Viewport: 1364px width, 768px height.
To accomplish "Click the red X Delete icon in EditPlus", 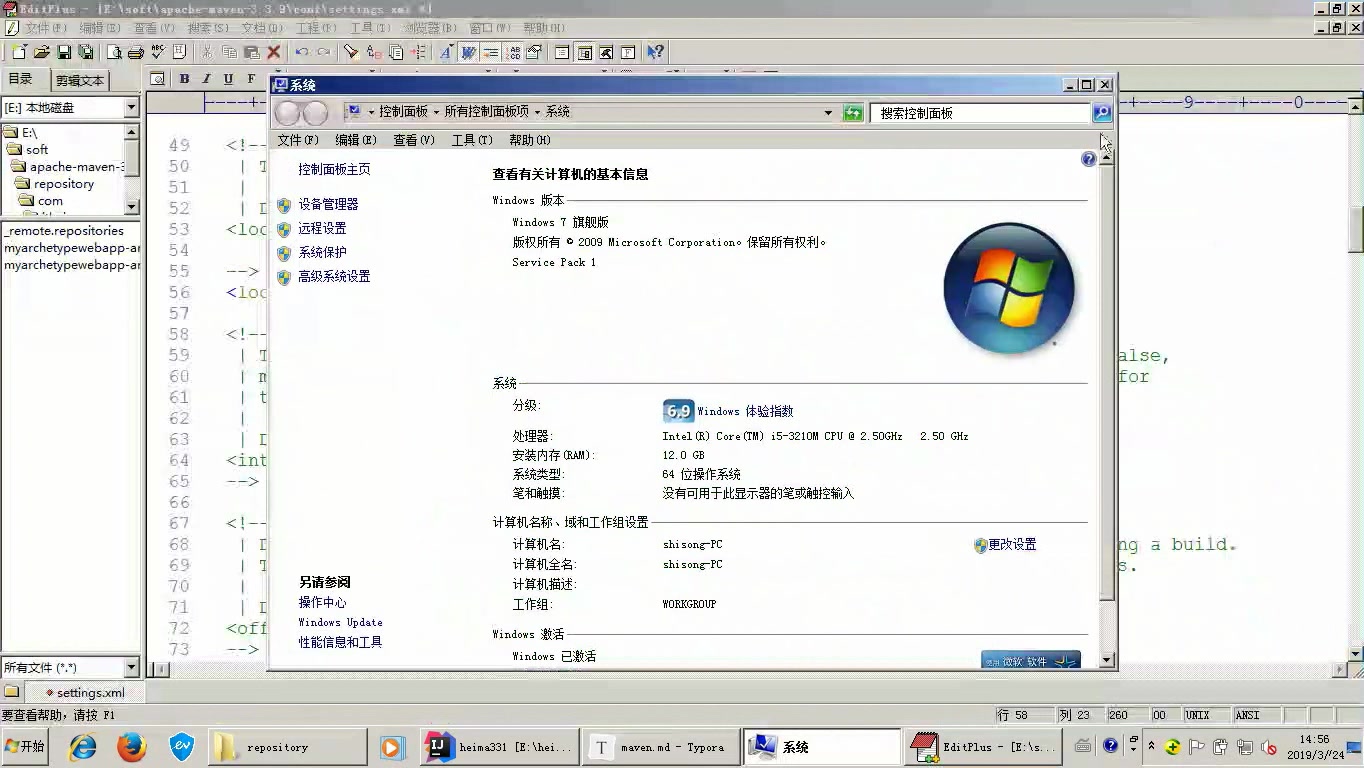I will click(x=273, y=52).
